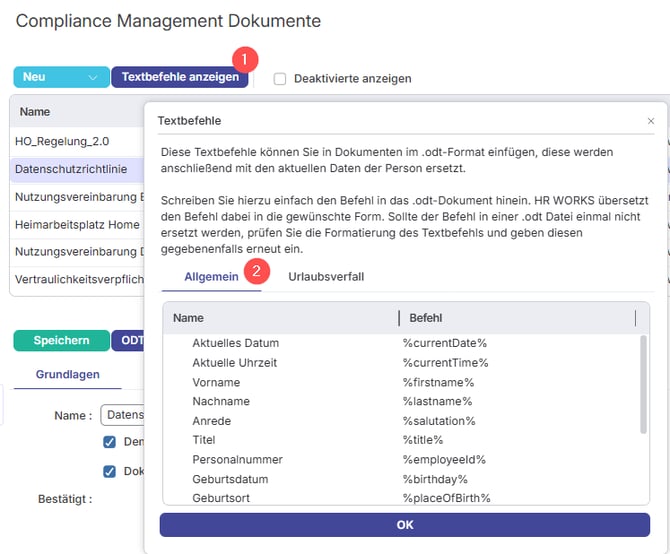Toggle the second checkbox above Bestätigt
670x554 pixels.
110,472
